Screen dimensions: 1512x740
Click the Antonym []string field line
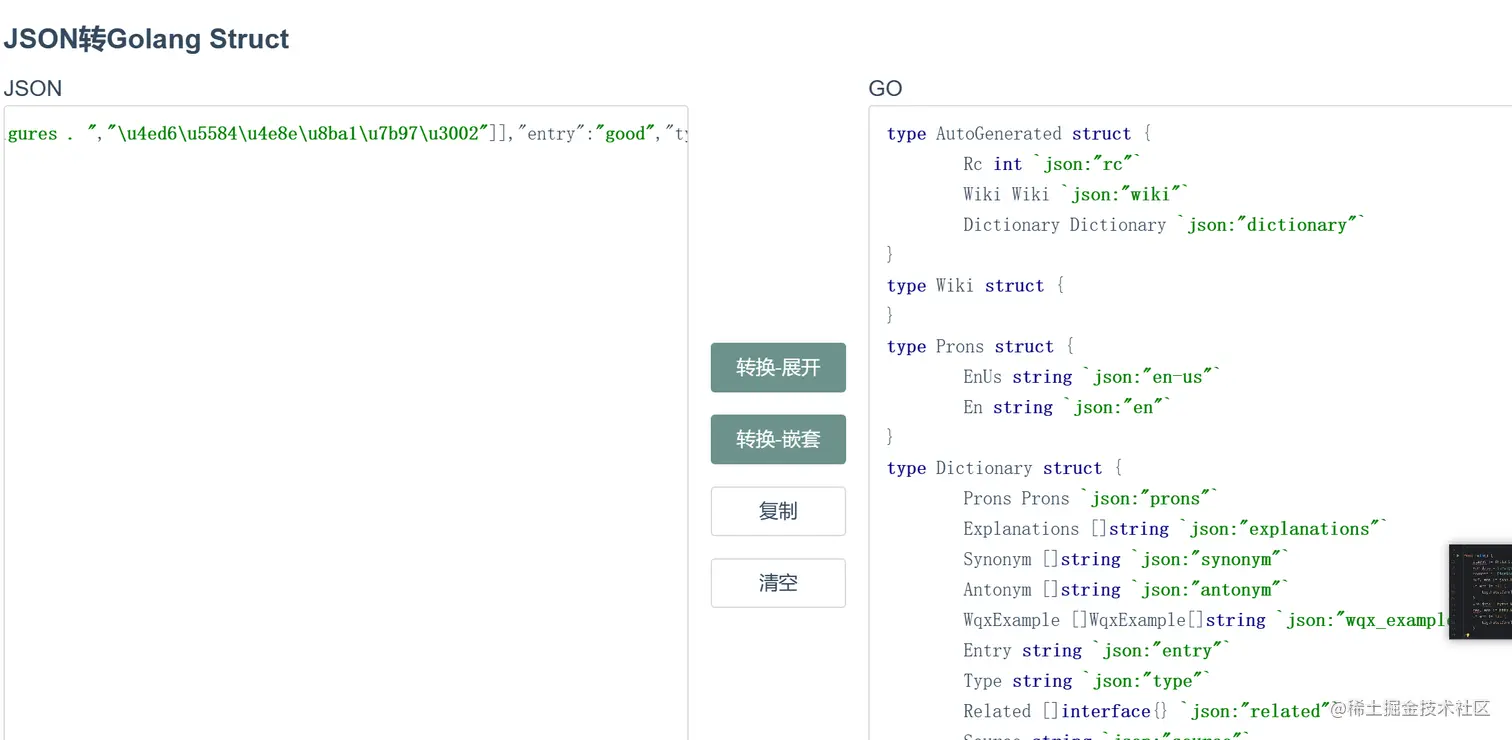point(1127,590)
